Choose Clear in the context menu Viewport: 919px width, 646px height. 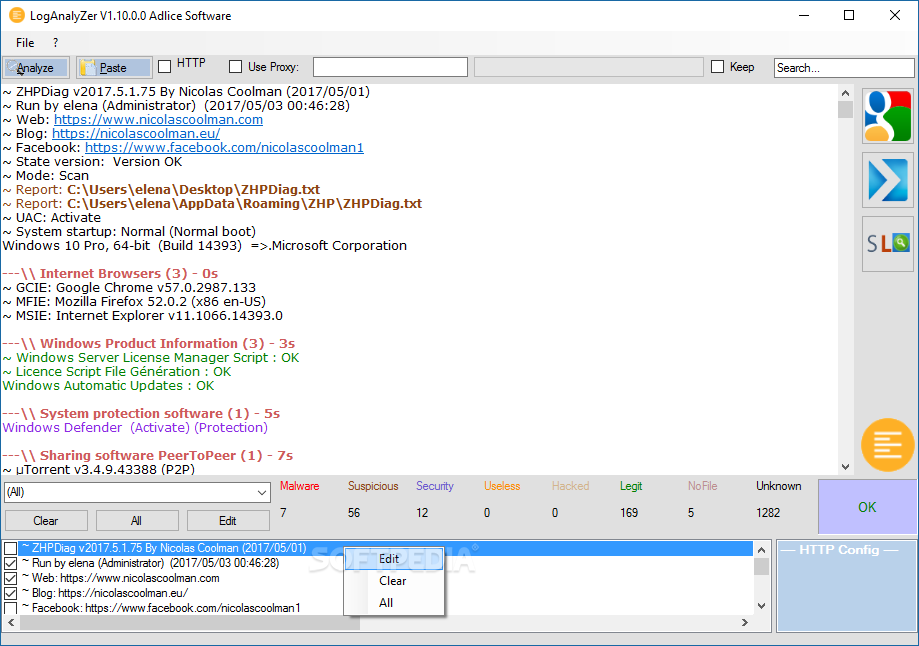pos(394,581)
